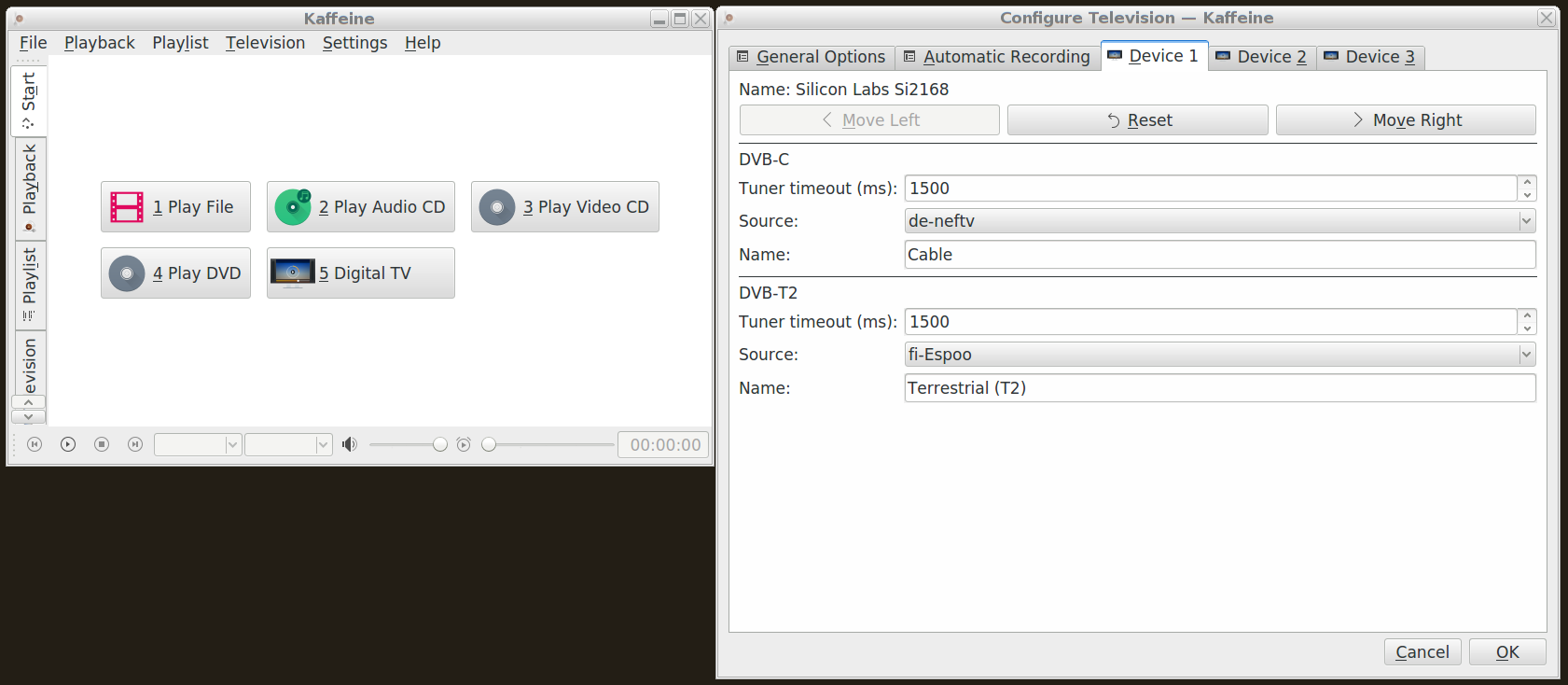Click the Play DVD button
The height and width of the screenshot is (685, 1568).
(175, 273)
